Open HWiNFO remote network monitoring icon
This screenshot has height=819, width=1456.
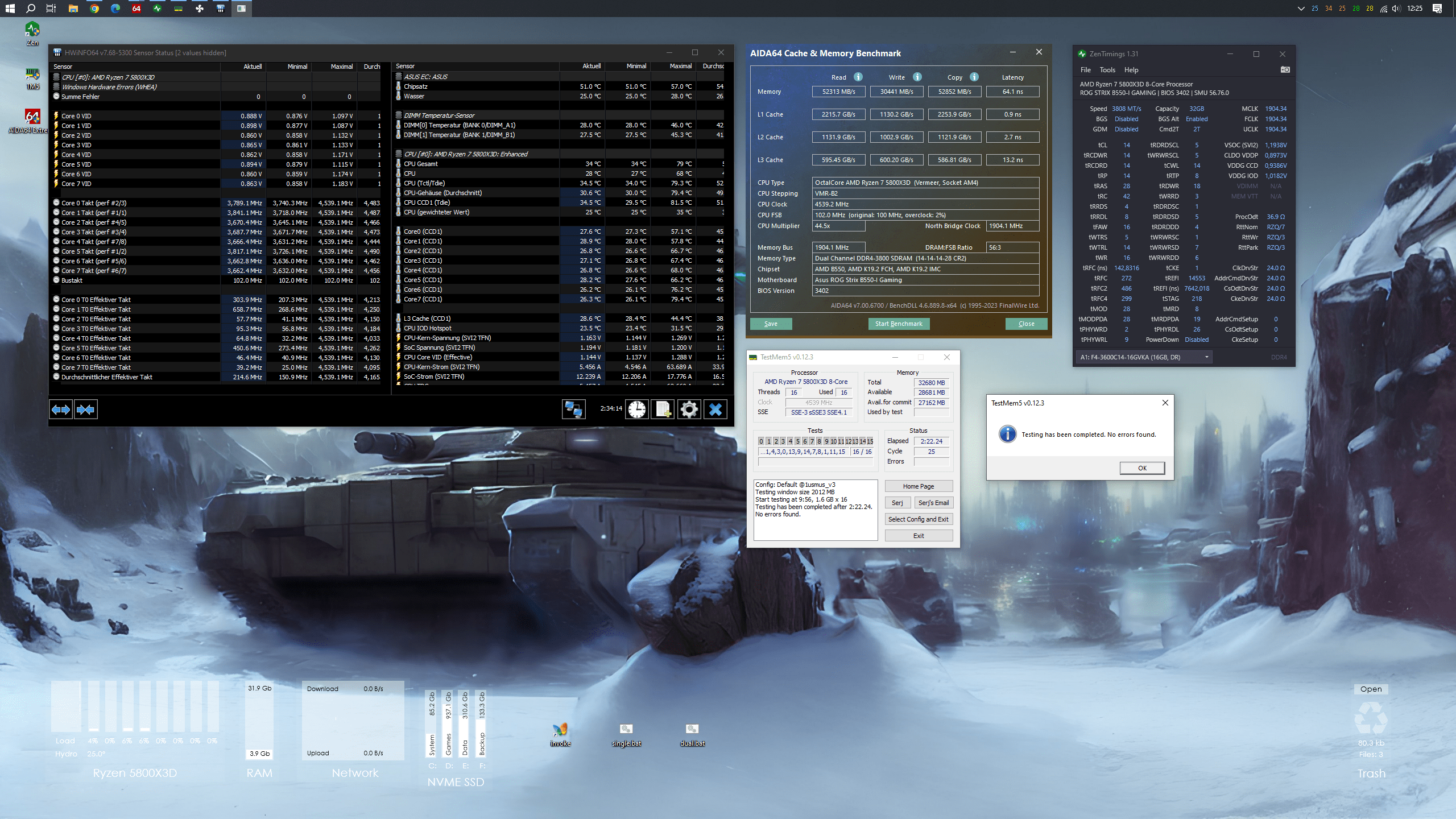point(573,409)
